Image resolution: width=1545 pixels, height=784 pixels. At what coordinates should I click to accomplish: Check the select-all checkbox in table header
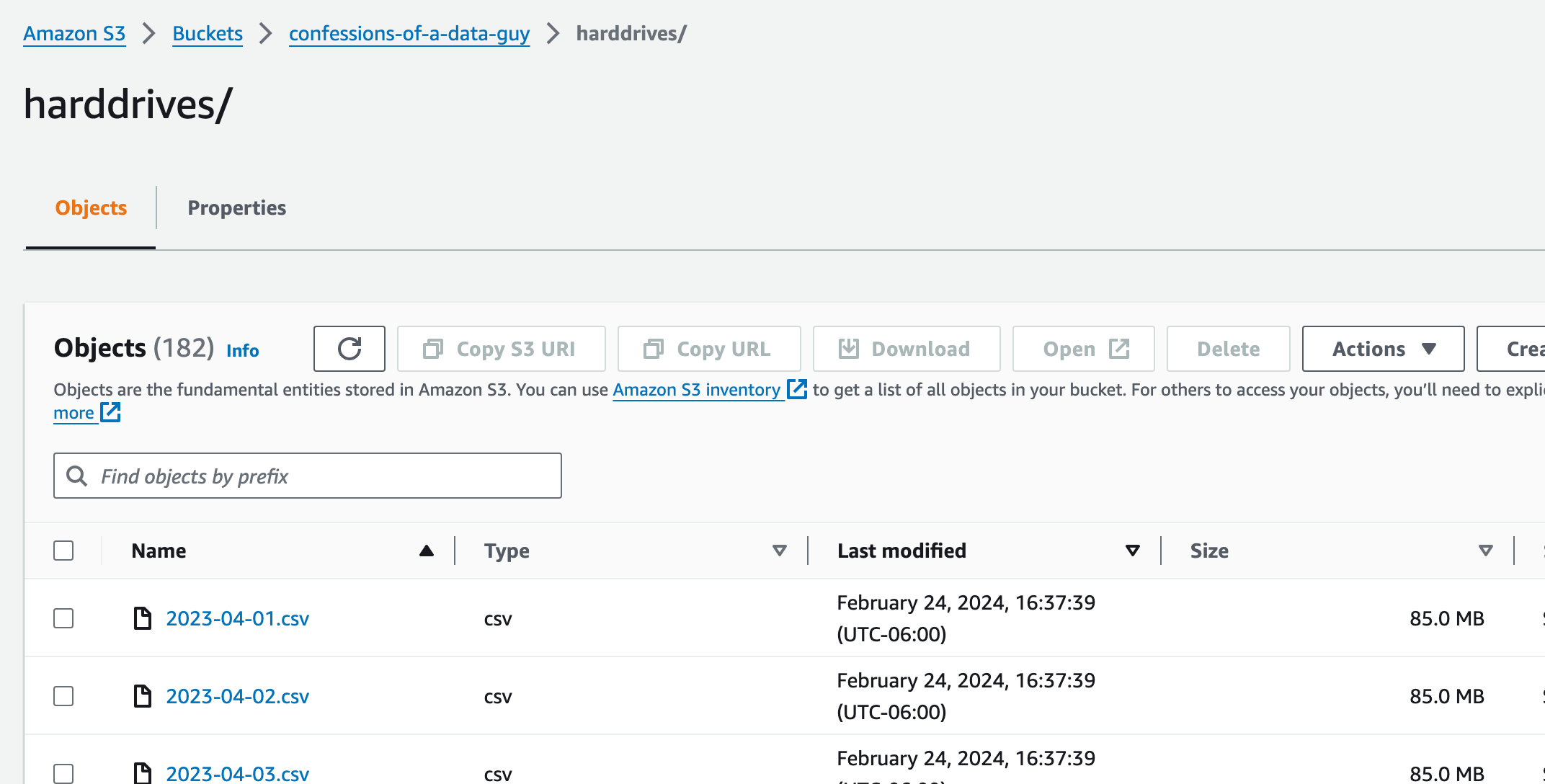pos(63,551)
